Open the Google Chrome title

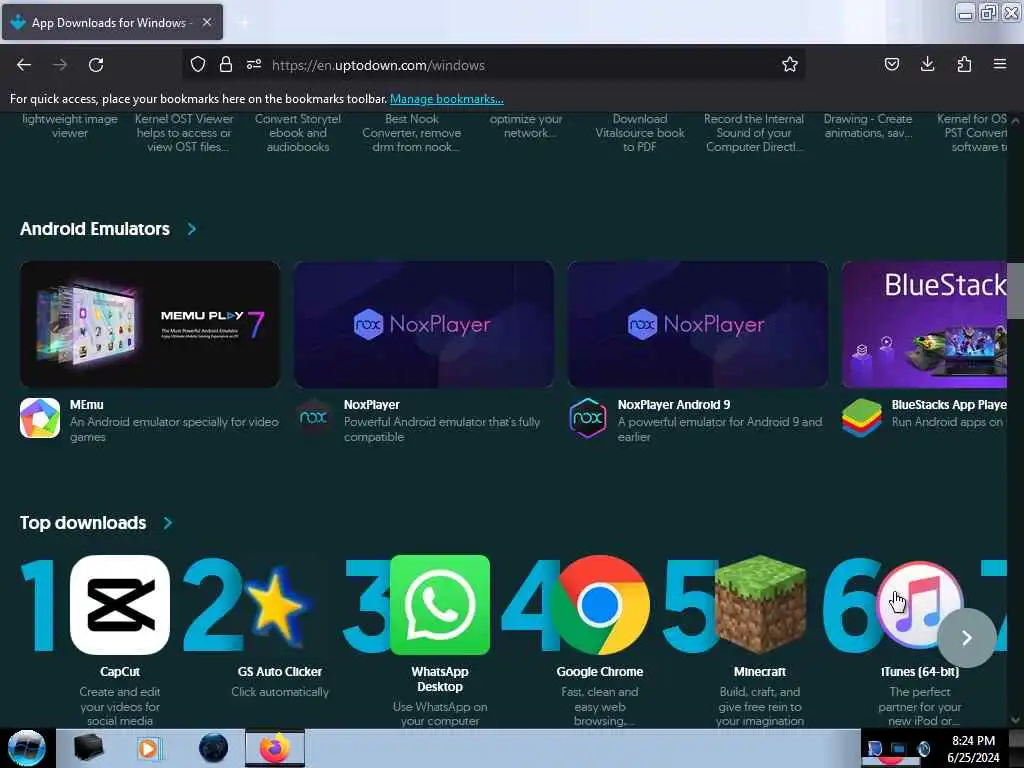[x=600, y=671]
